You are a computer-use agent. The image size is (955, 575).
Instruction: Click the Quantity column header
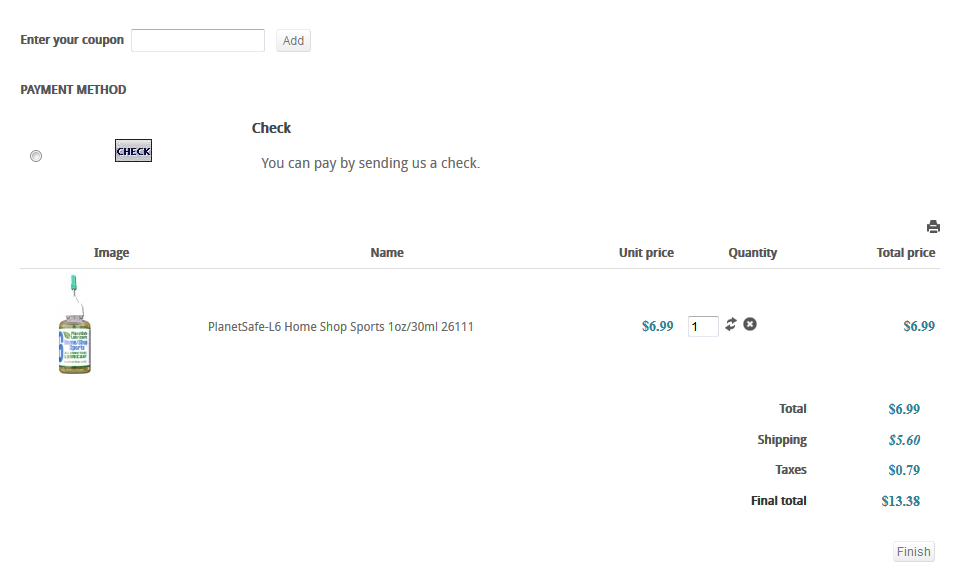pyautogui.click(x=752, y=252)
